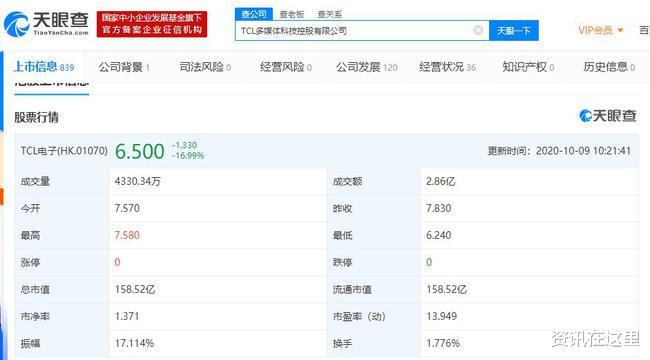Click the 昨收 value 7.830
This screenshot has height=360, width=650.
pos(439,208)
